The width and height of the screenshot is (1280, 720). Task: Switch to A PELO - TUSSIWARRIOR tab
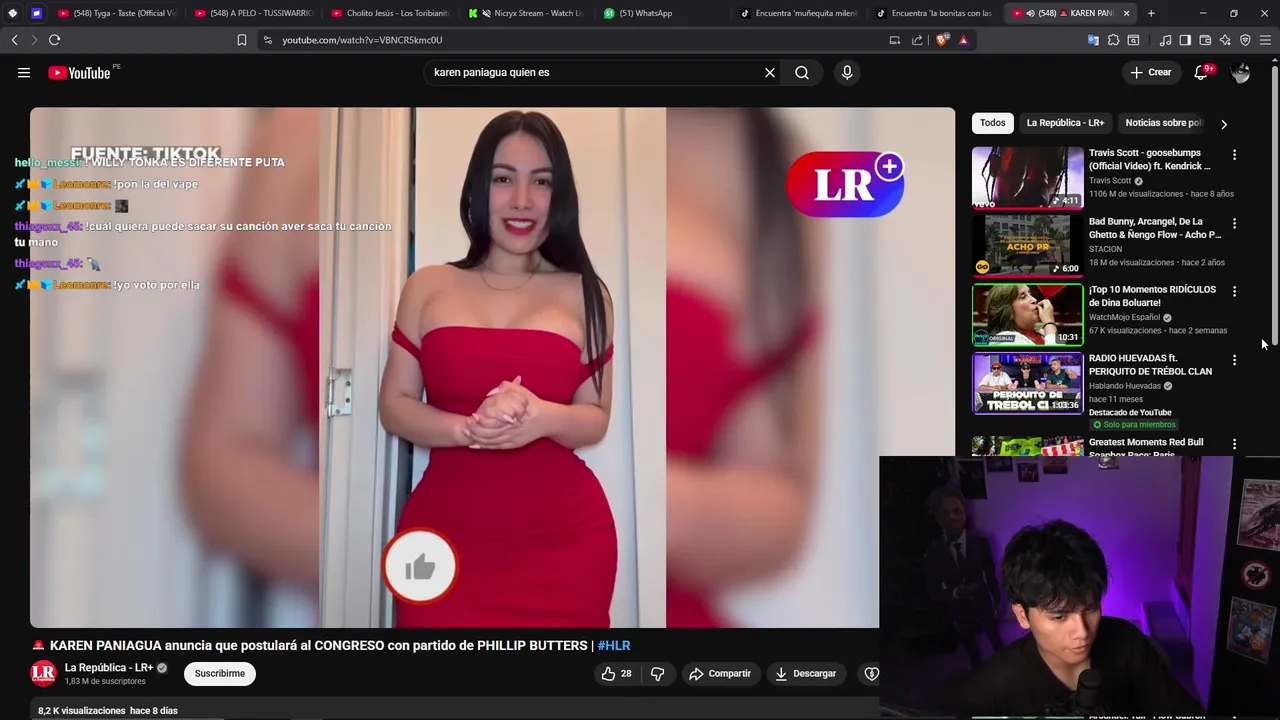253,13
